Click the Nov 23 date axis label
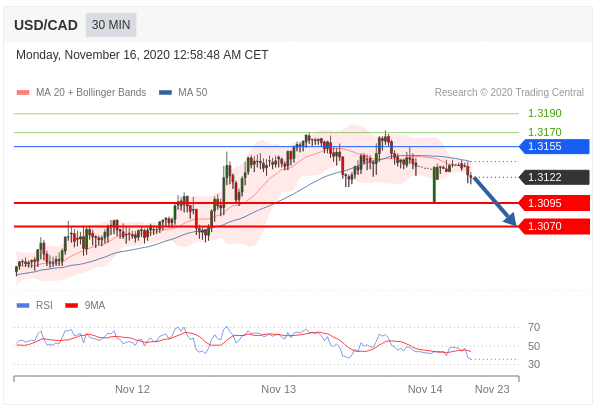The height and width of the screenshot is (411, 596). click(x=492, y=389)
